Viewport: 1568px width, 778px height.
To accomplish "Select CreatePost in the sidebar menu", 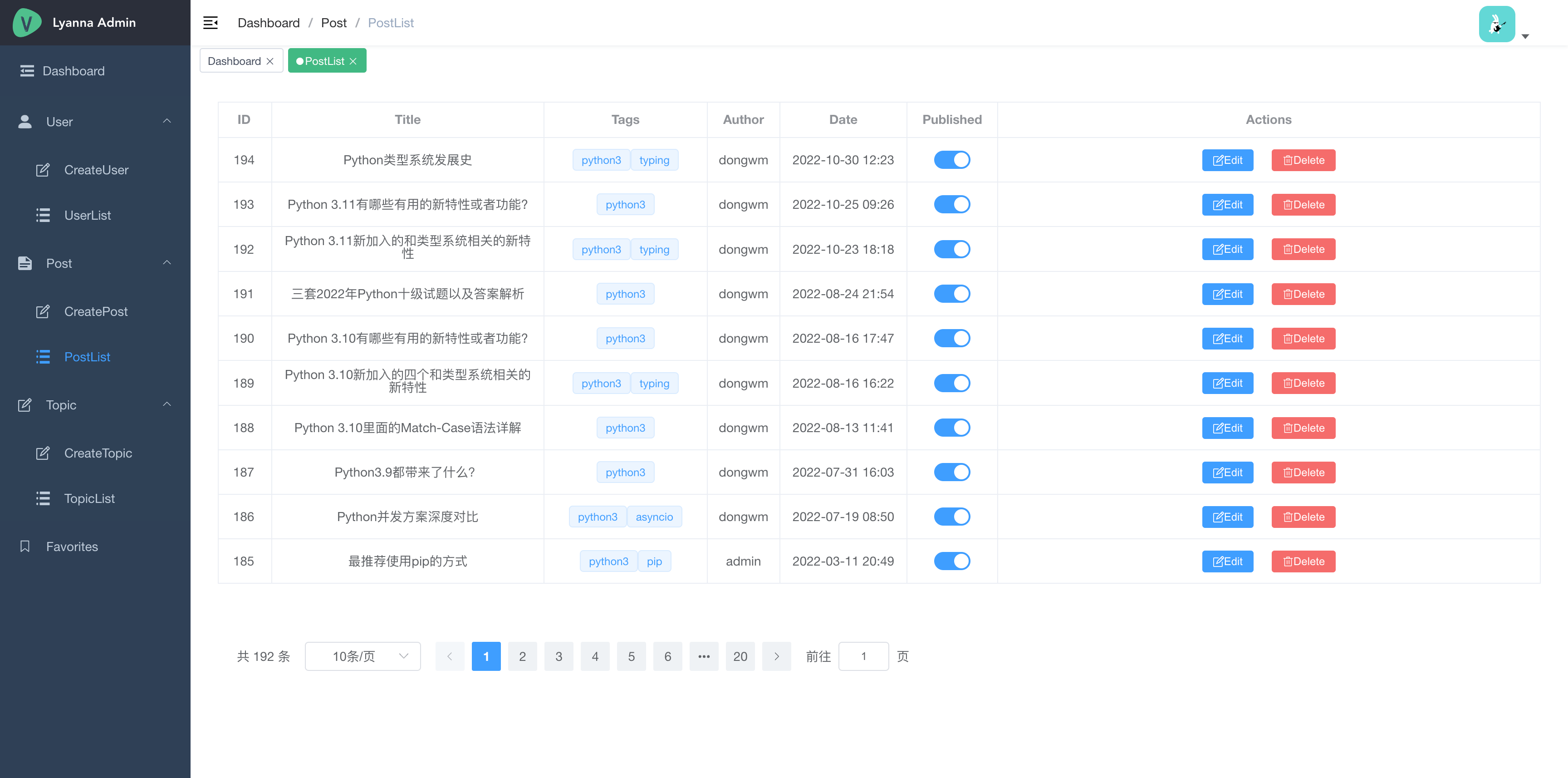I will [96, 311].
